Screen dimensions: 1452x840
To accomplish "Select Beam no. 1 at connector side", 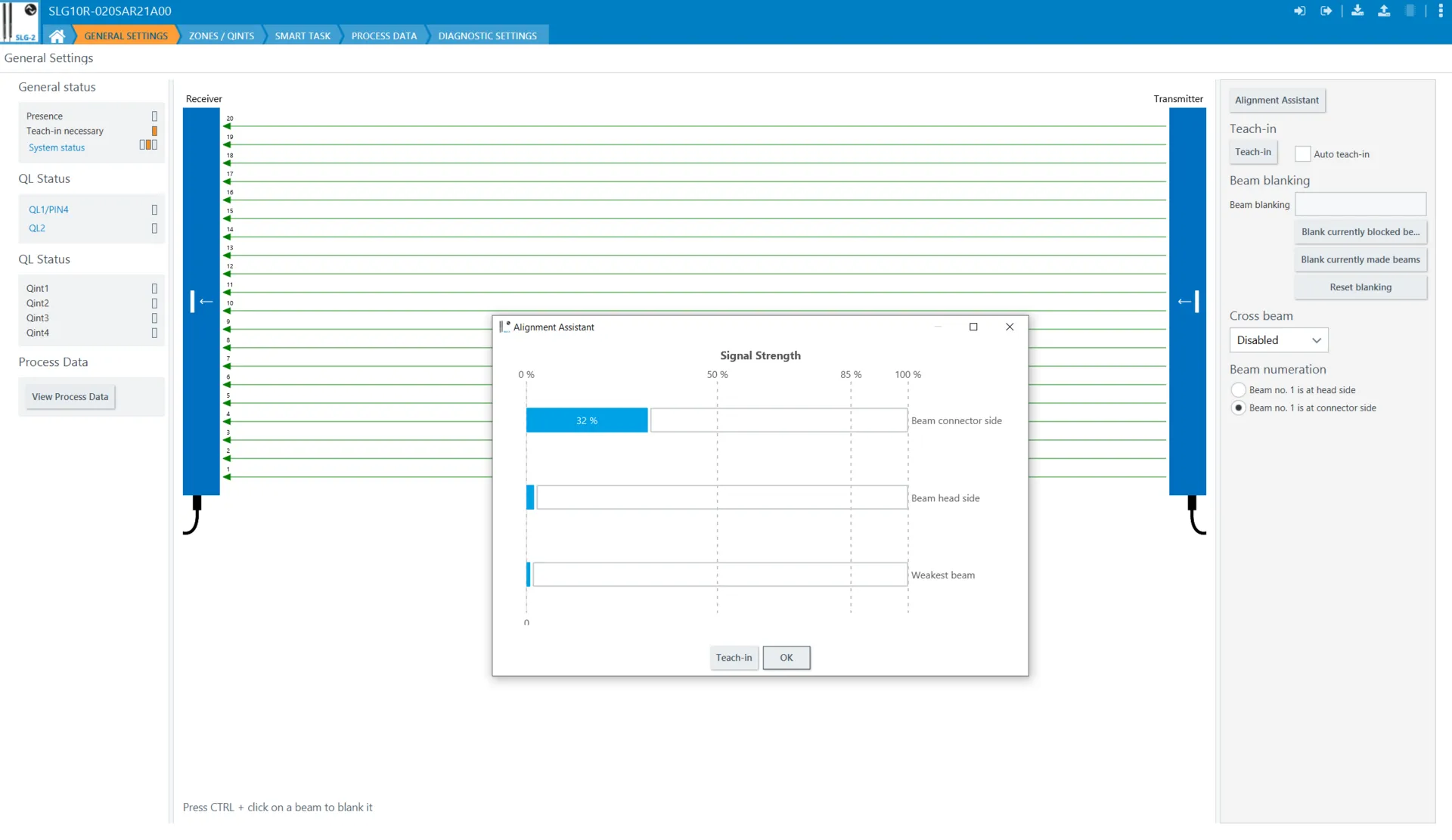I will click(1238, 408).
